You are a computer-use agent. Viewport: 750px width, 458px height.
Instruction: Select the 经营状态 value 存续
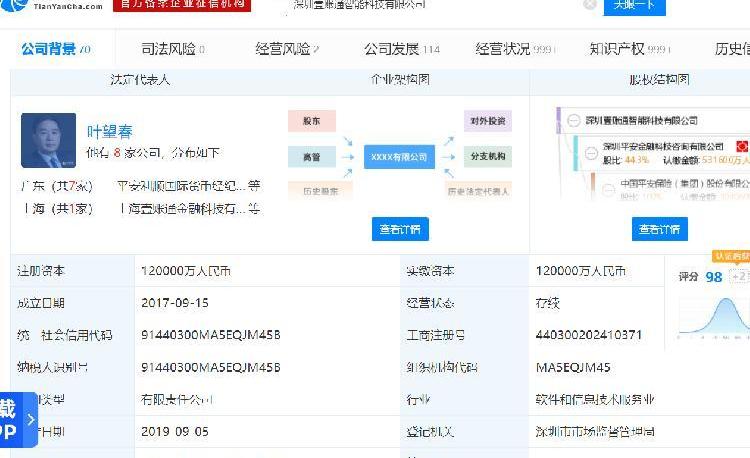coord(548,303)
